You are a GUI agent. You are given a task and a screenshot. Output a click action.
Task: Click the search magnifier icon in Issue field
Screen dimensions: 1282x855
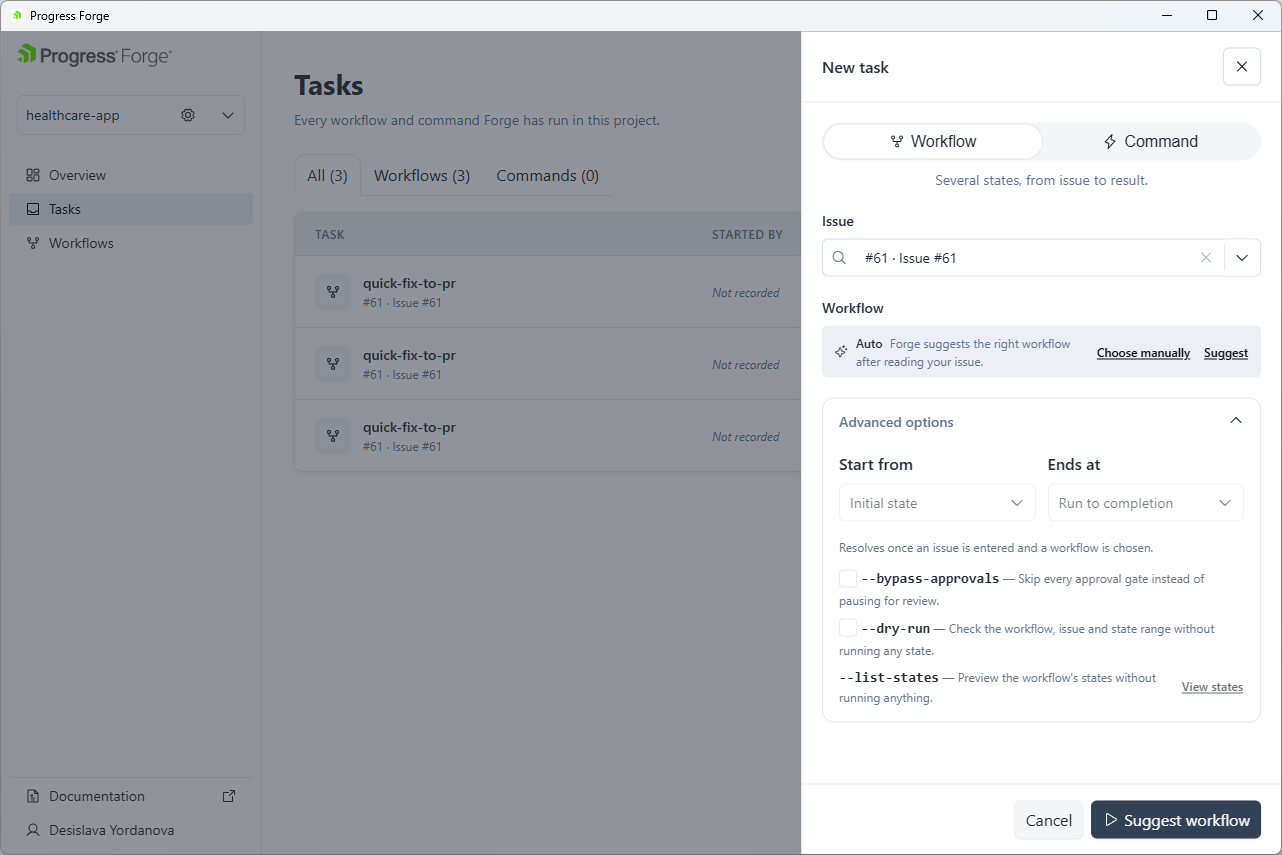click(x=840, y=258)
